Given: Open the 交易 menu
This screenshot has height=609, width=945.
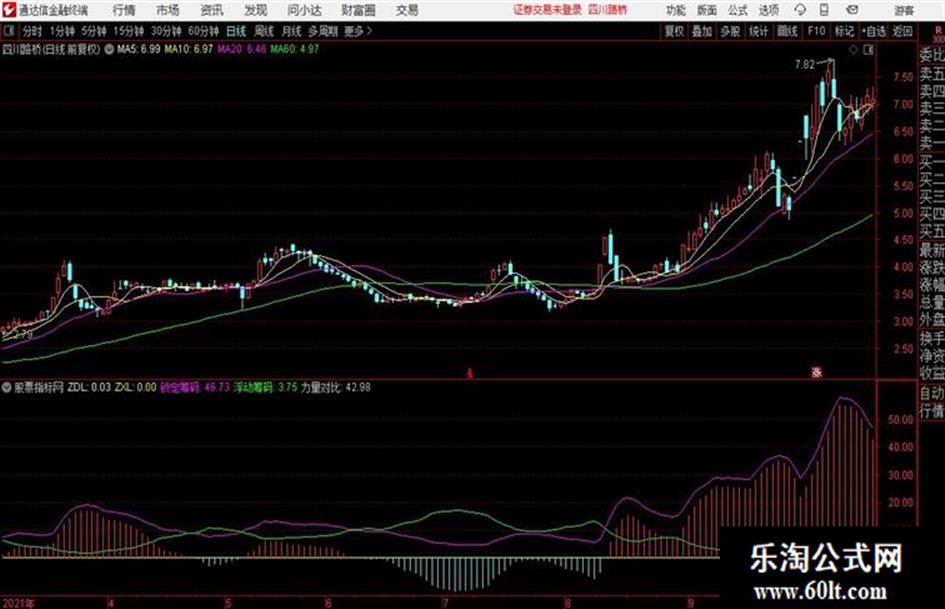Looking at the screenshot, I should point(407,10).
